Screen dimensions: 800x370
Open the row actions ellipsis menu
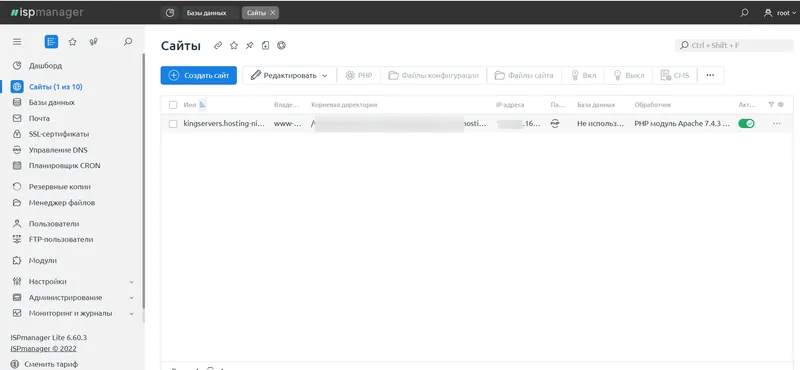tap(777, 124)
